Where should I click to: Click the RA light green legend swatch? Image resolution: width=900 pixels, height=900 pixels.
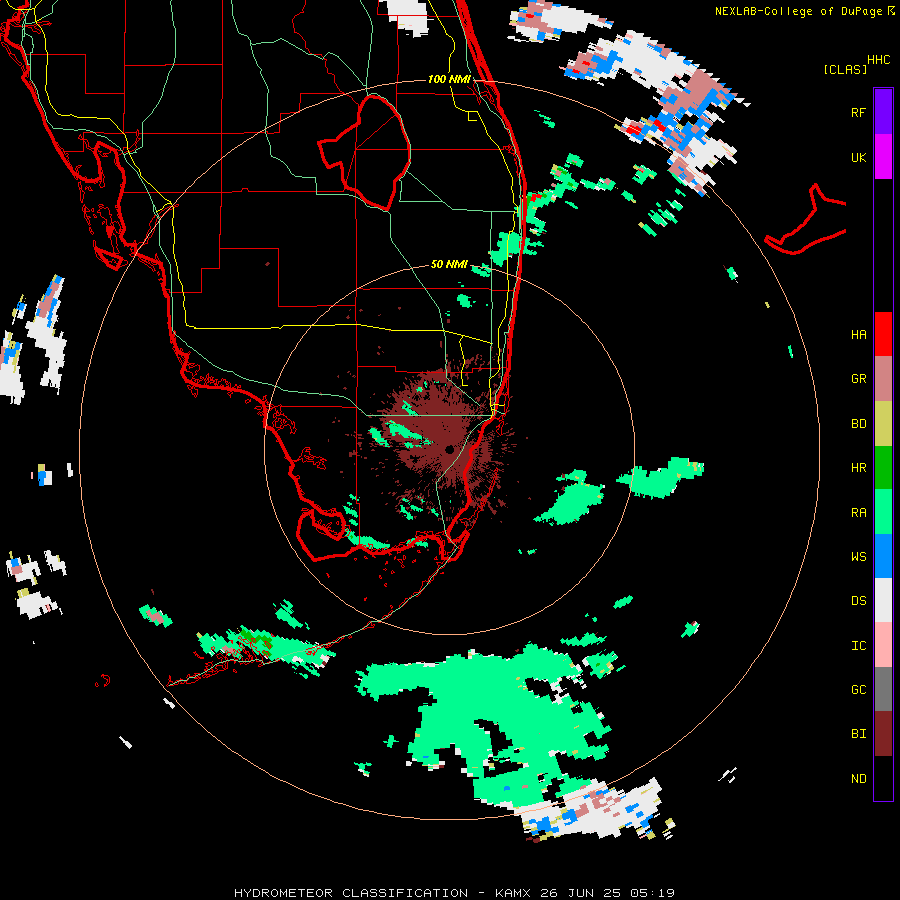coord(883,512)
